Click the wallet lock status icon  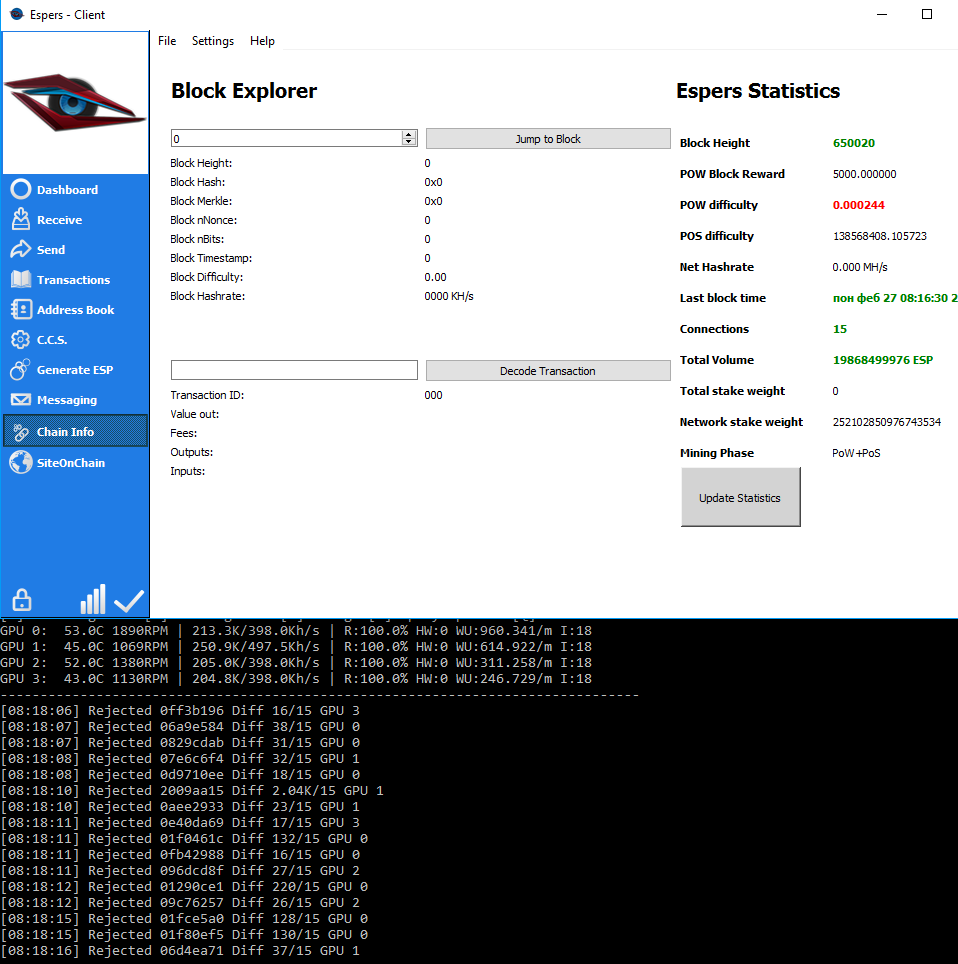point(22,600)
